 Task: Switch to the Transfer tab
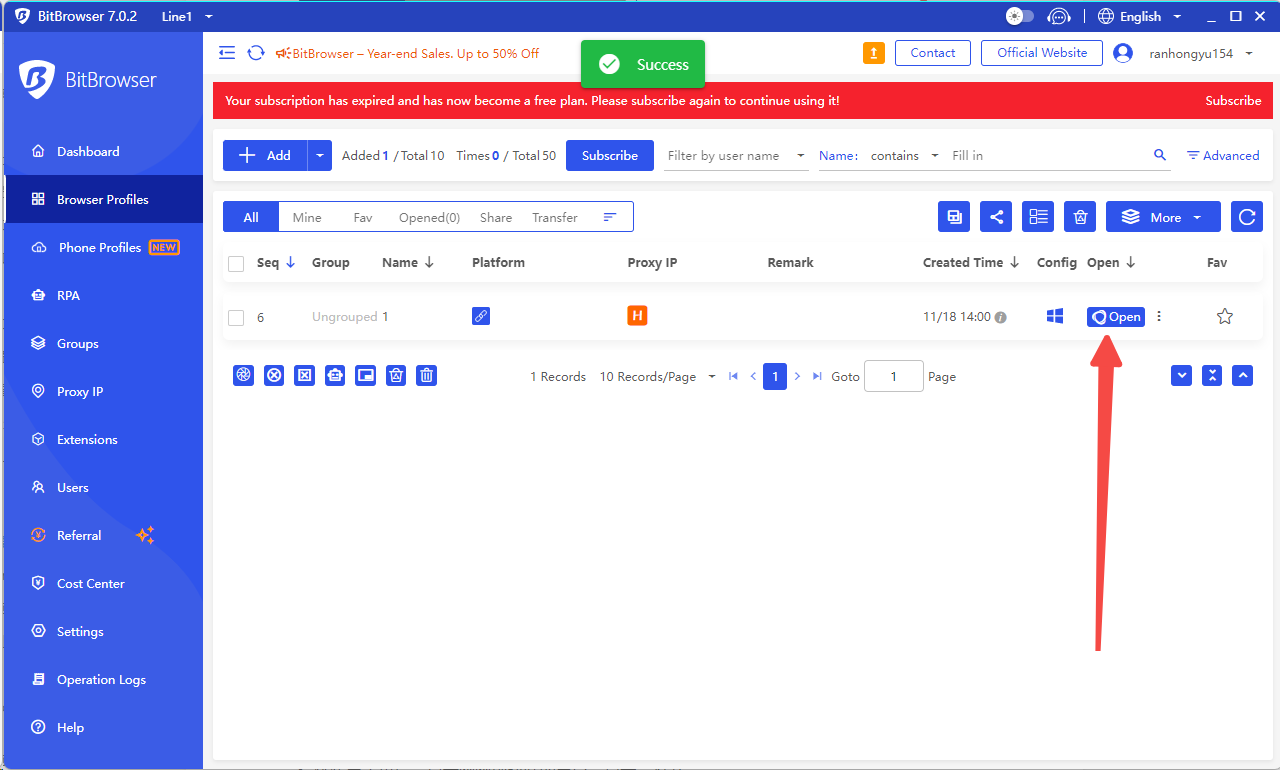pos(555,217)
